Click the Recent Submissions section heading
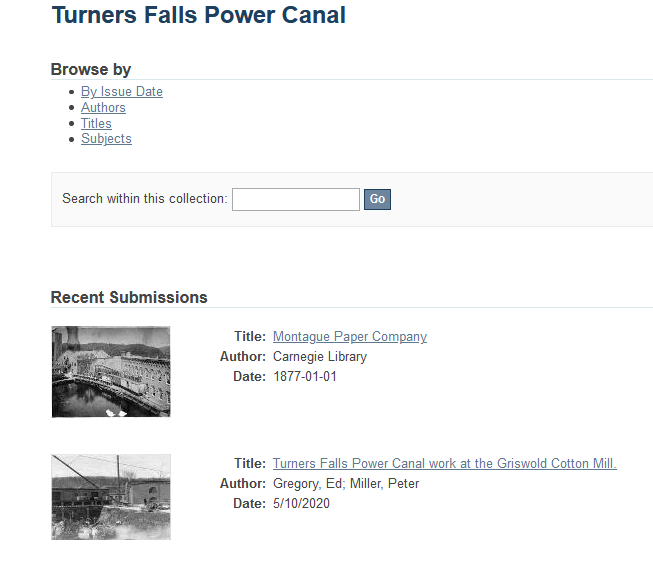Image resolution: width=653 pixels, height=561 pixels. (129, 297)
